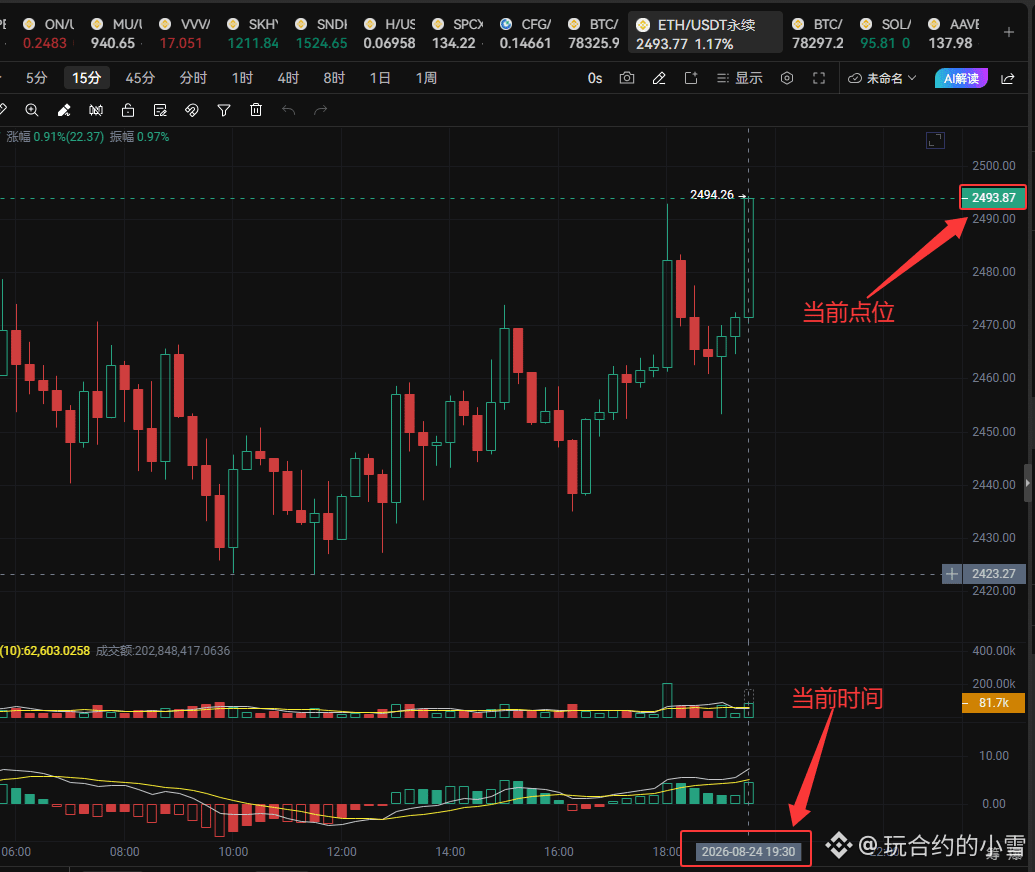This screenshot has width=1035, height=872.
Task: Toggle fullscreen chart mode
Action: coord(819,78)
